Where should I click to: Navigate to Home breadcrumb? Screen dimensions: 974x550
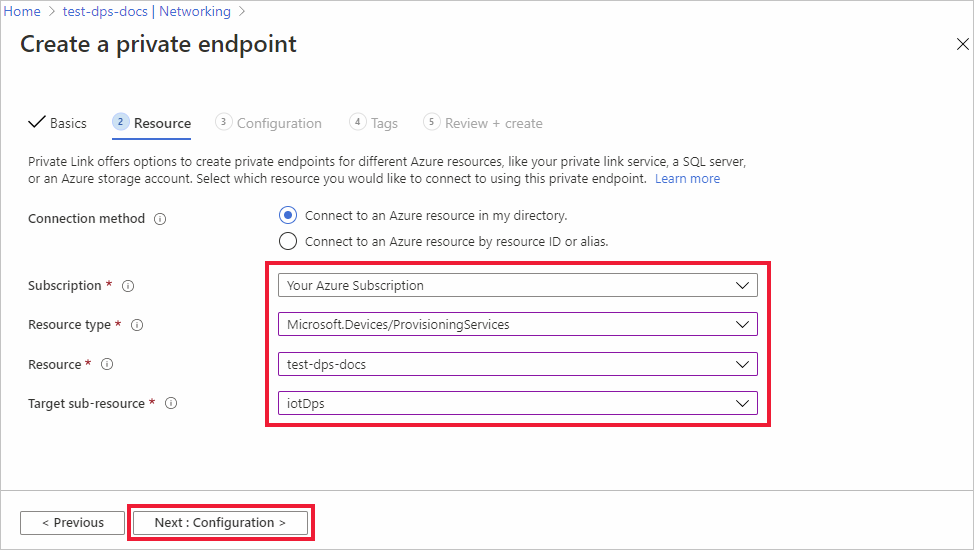coord(22,12)
